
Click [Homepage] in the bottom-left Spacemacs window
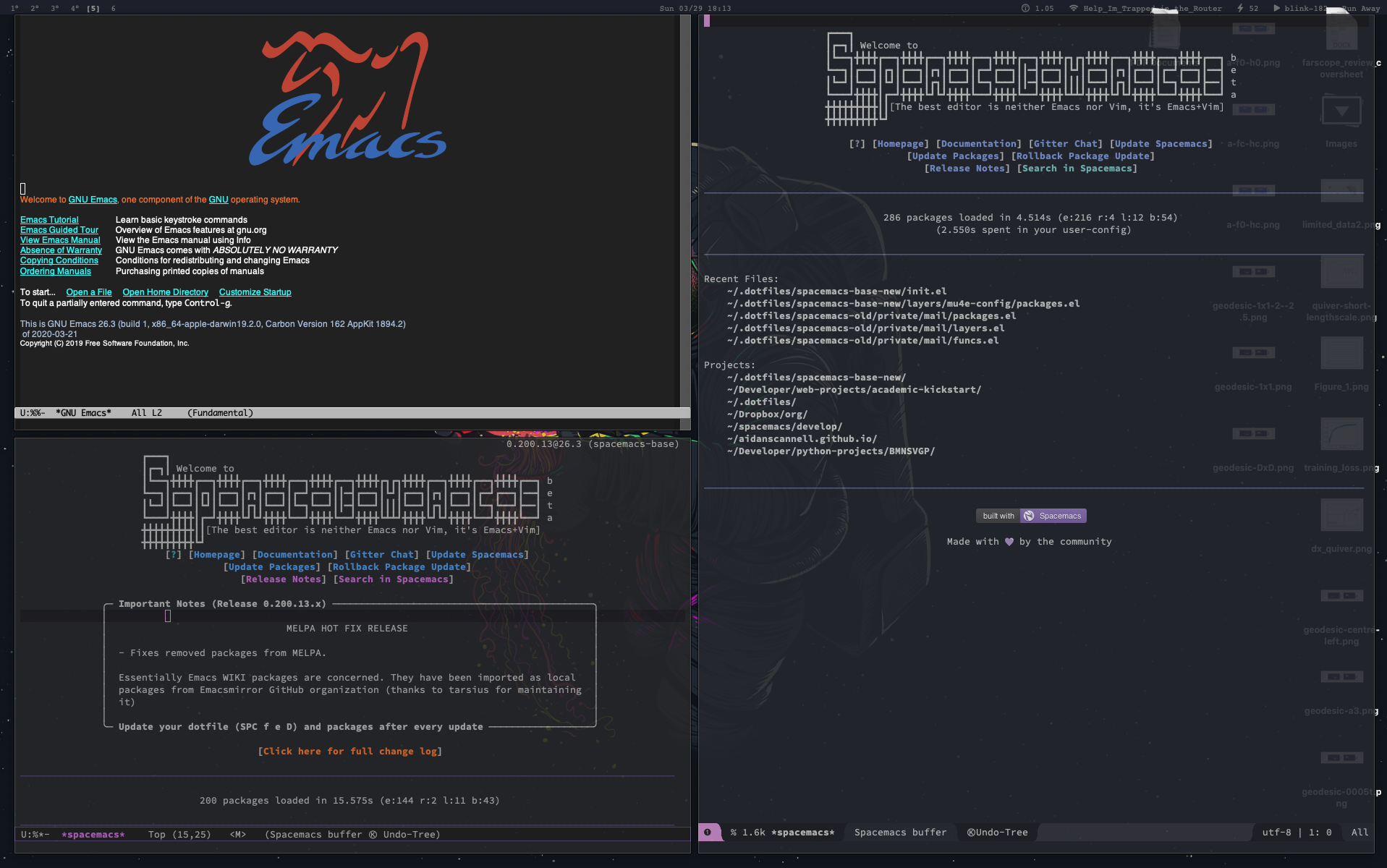tap(217, 555)
